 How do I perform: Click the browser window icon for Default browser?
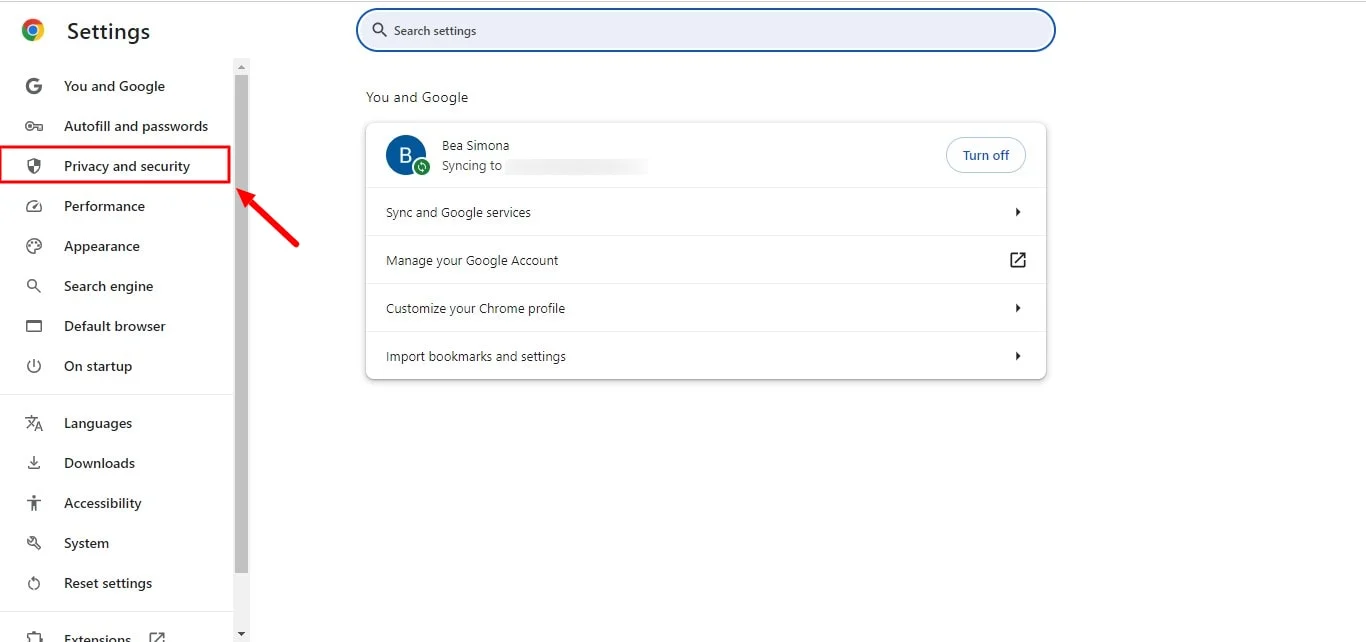34,326
